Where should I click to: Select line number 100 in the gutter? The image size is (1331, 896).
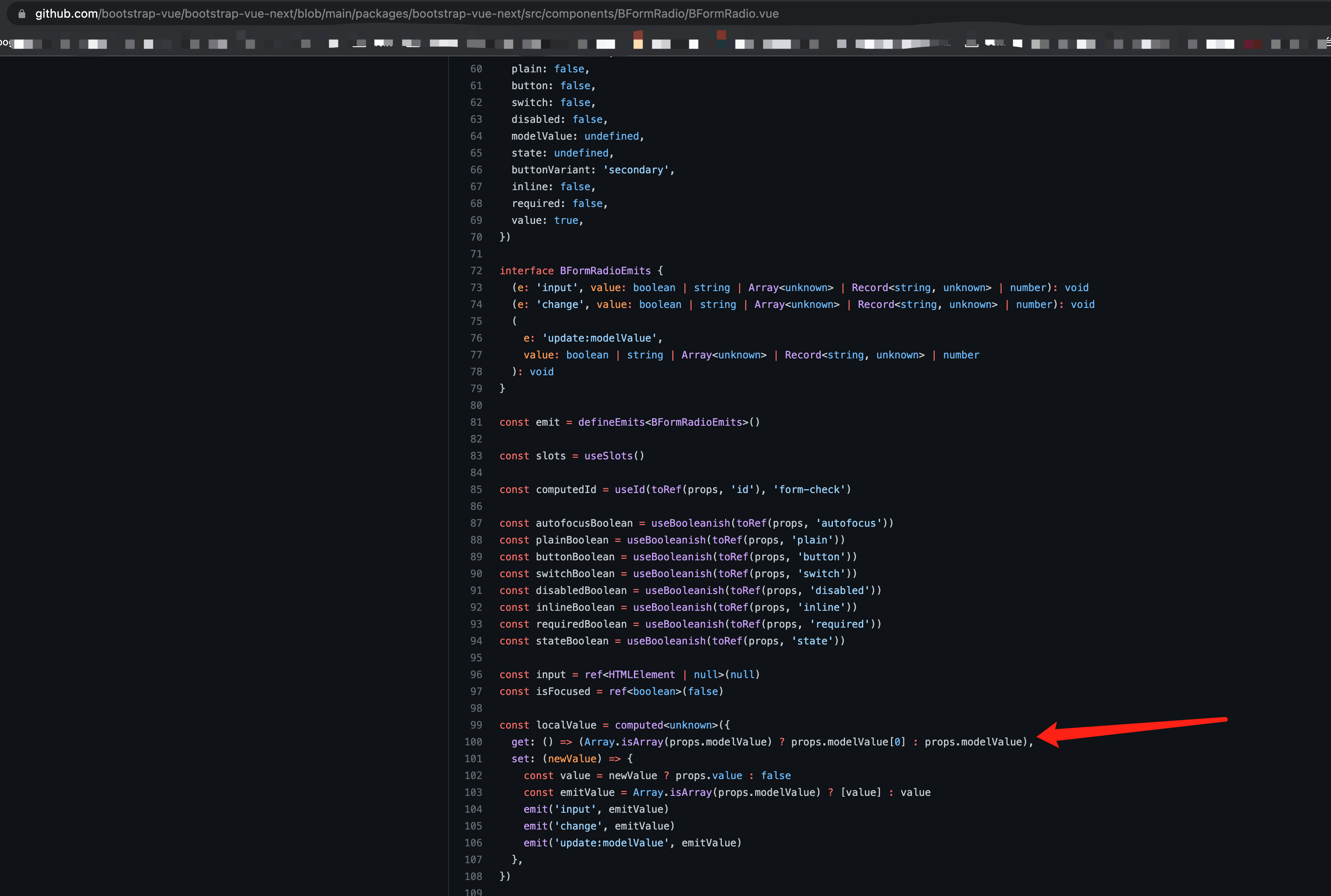tap(473, 742)
